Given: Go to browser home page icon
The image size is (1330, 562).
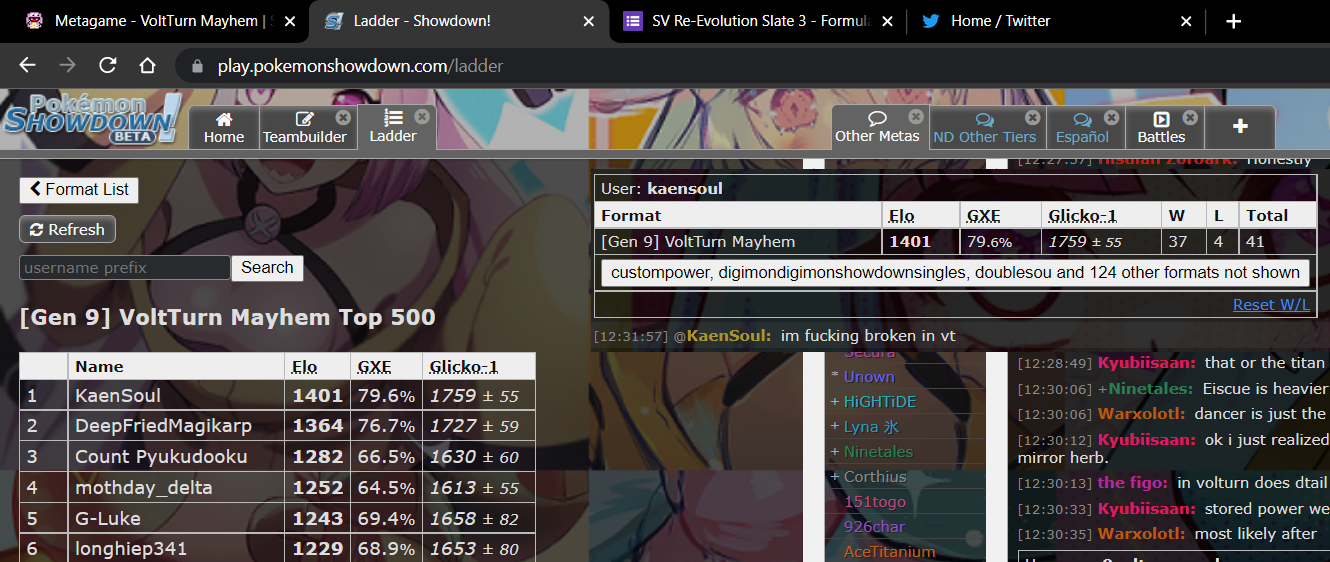Looking at the screenshot, I should 147,66.
